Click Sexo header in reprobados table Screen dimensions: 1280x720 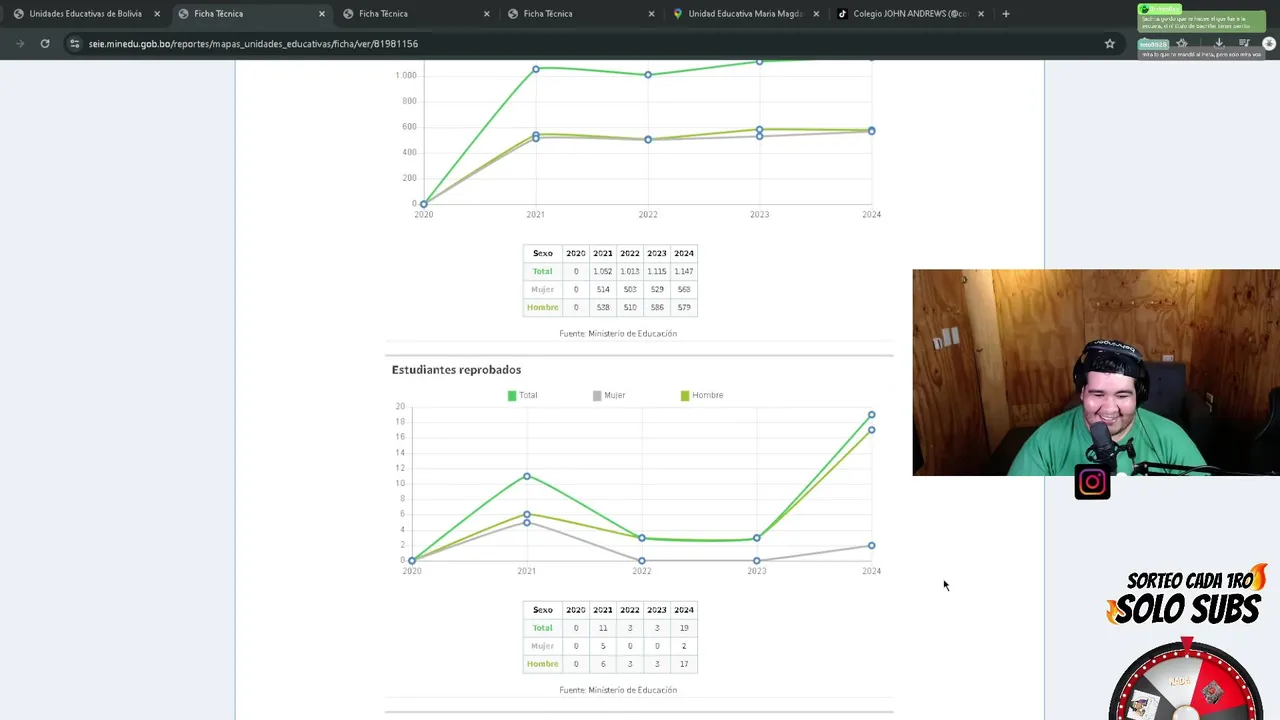pos(542,610)
